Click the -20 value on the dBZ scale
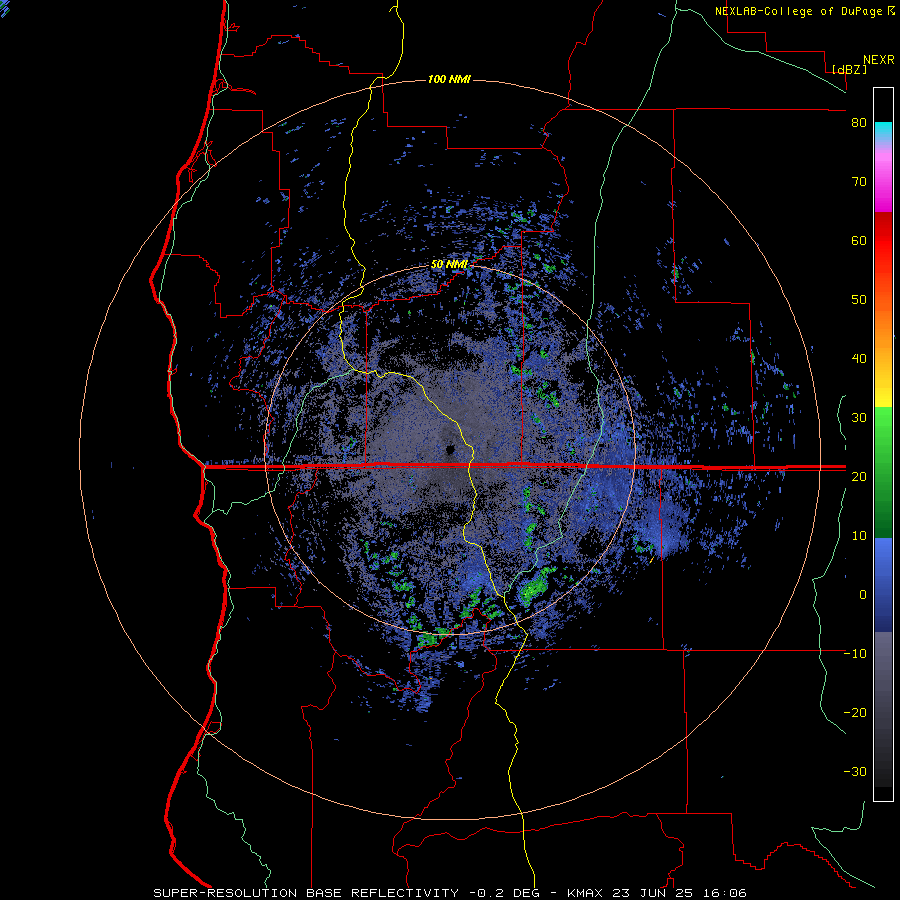The image size is (900, 900). coord(855,712)
